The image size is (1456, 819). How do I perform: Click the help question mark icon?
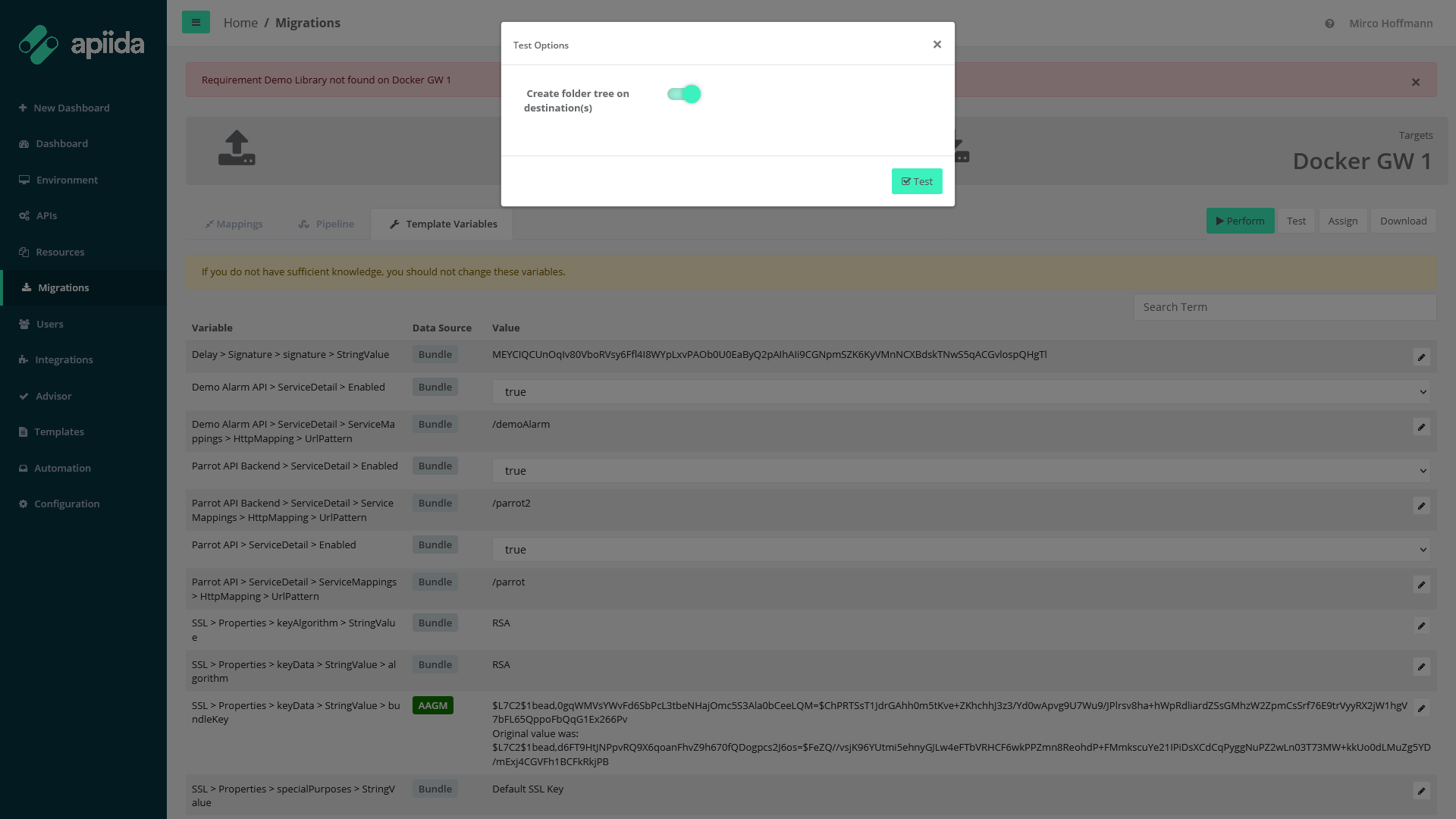(x=1329, y=24)
